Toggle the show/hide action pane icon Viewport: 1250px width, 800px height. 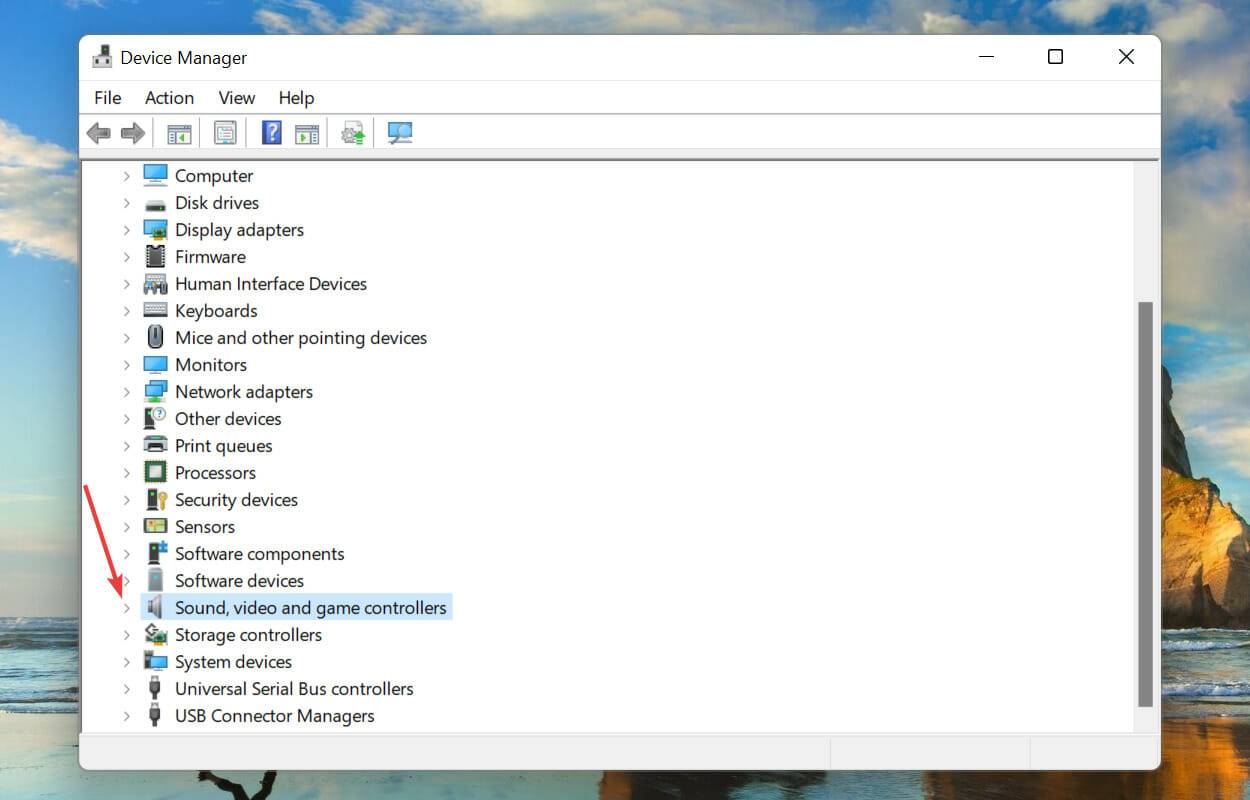306,133
